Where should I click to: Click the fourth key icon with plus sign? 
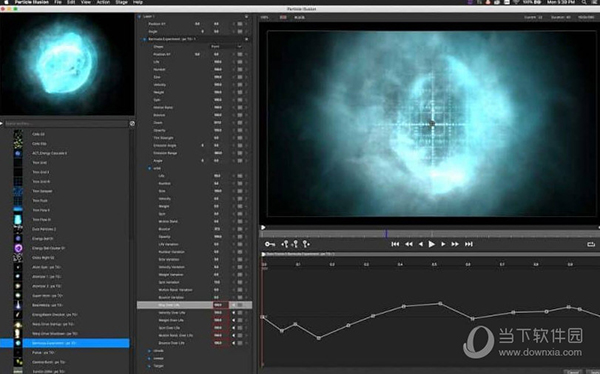click(x=306, y=244)
